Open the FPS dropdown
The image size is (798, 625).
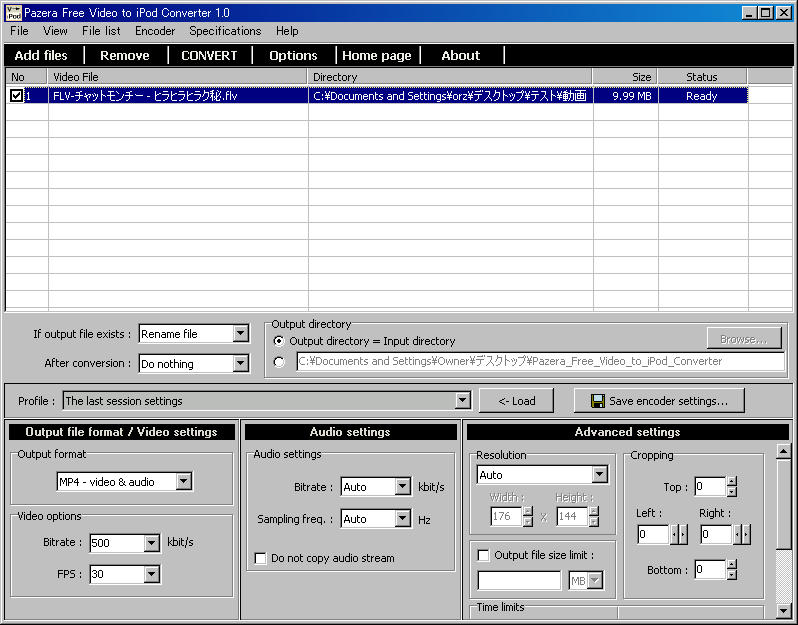(151, 574)
